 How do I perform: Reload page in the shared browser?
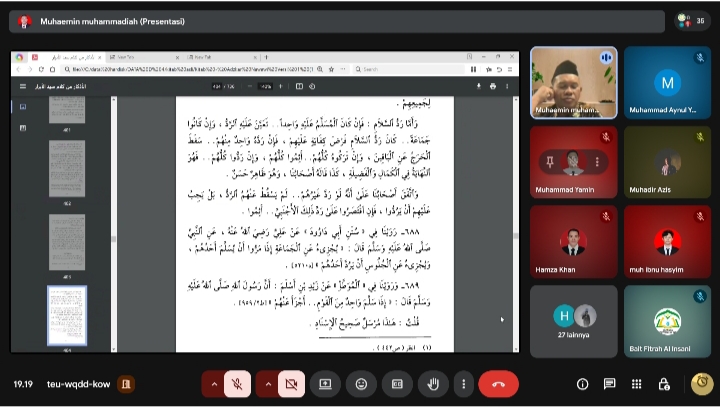coord(41,69)
